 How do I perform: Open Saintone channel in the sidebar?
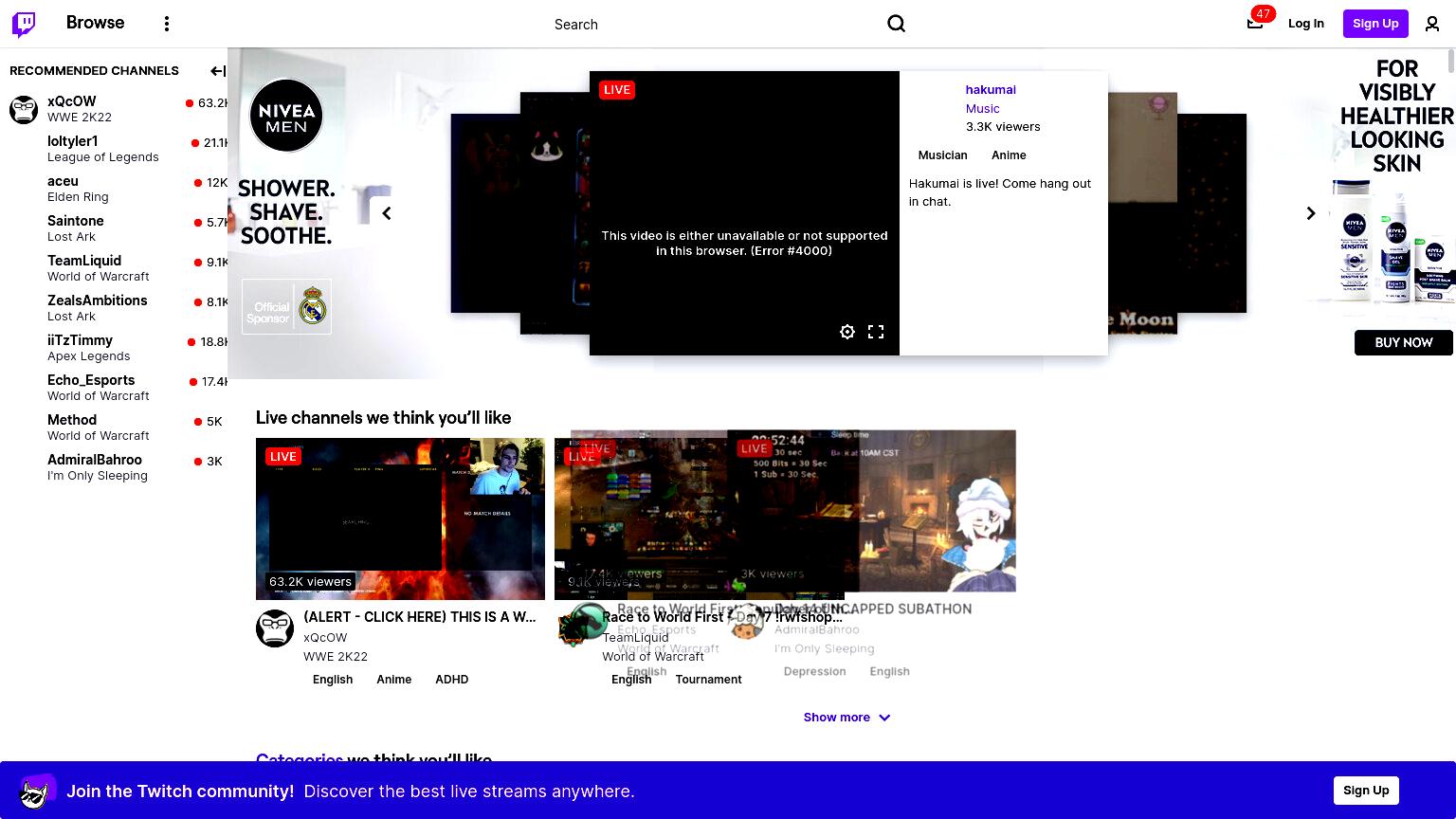tap(114, 228)
